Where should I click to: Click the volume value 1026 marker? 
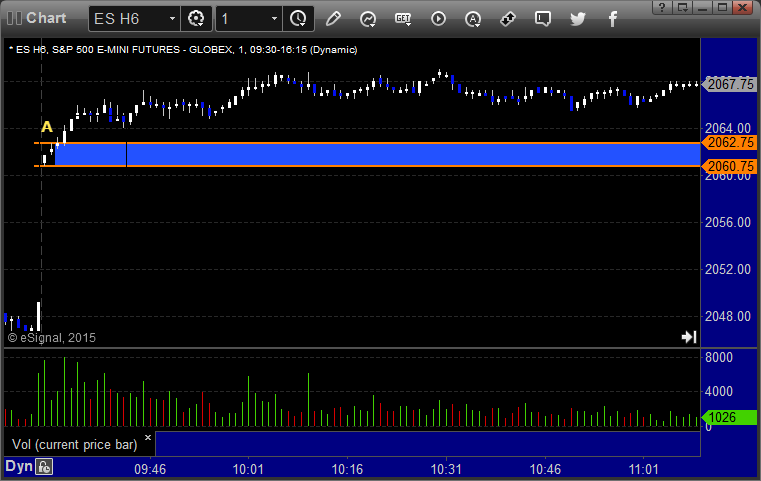pyautogui.click(x=729, y=417)
